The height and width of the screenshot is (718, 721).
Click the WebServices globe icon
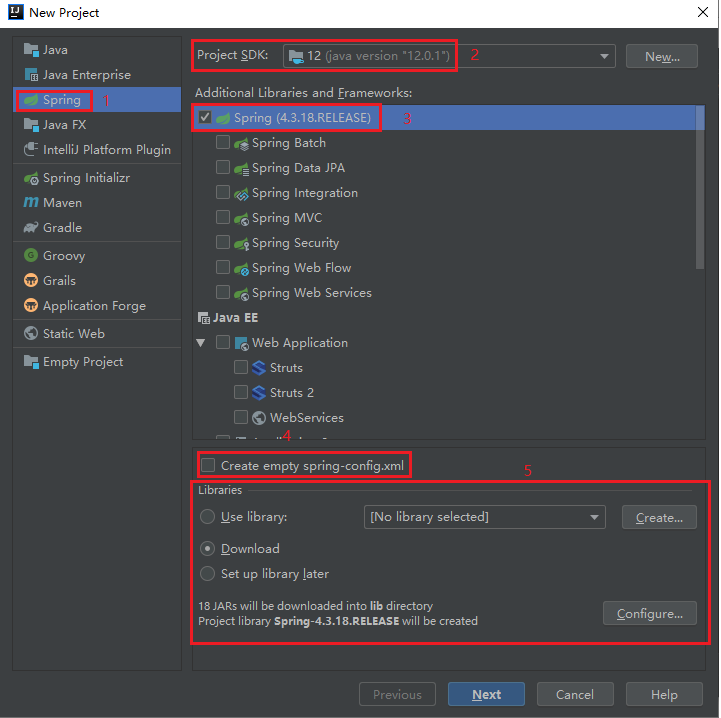[259, 418]
